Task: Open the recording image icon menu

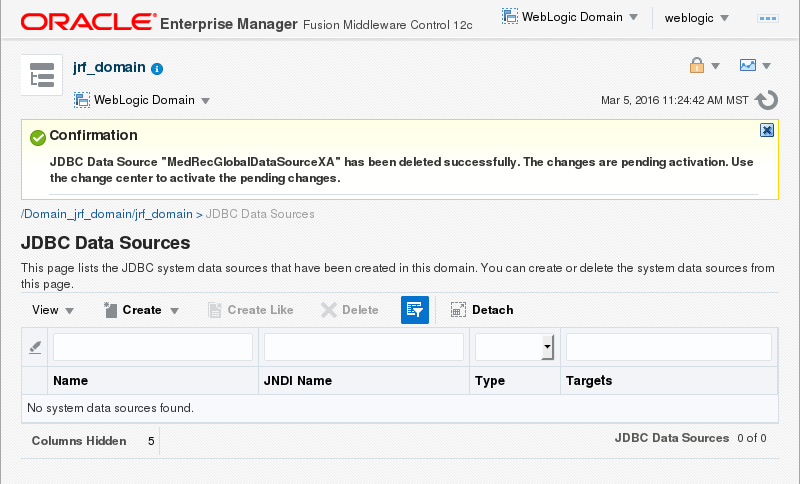Action: pos(748,66)
